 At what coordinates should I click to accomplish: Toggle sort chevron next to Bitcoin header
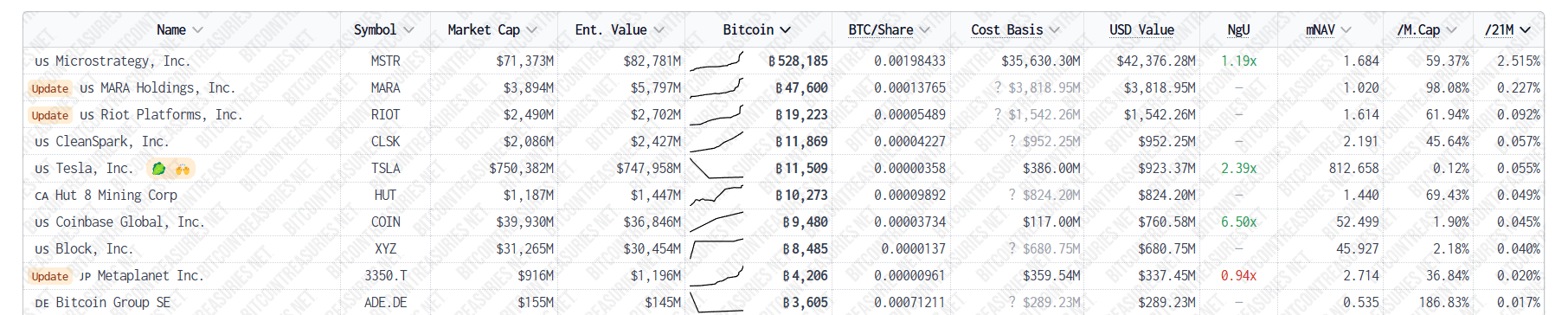785,30
